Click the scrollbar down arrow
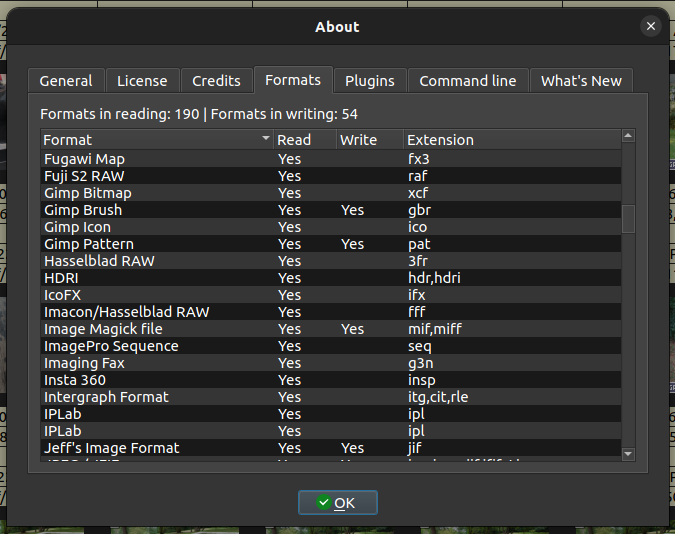675x534 pixels. pyautogui.click(x=628, y=453)
